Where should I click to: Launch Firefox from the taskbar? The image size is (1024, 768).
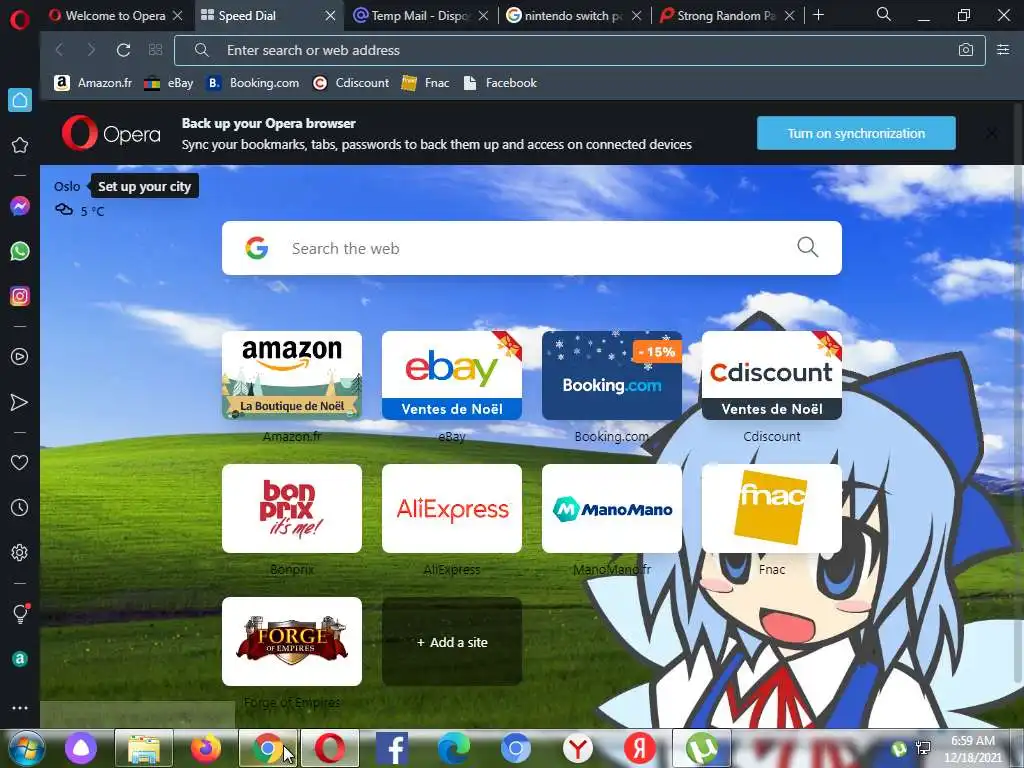[206, 748]
